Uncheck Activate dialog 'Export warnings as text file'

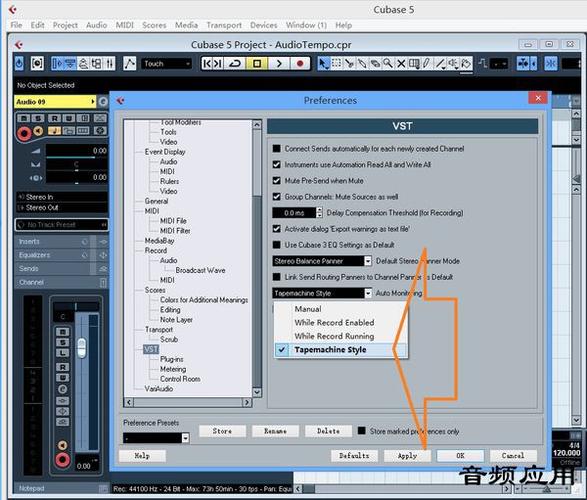(277, 229)
